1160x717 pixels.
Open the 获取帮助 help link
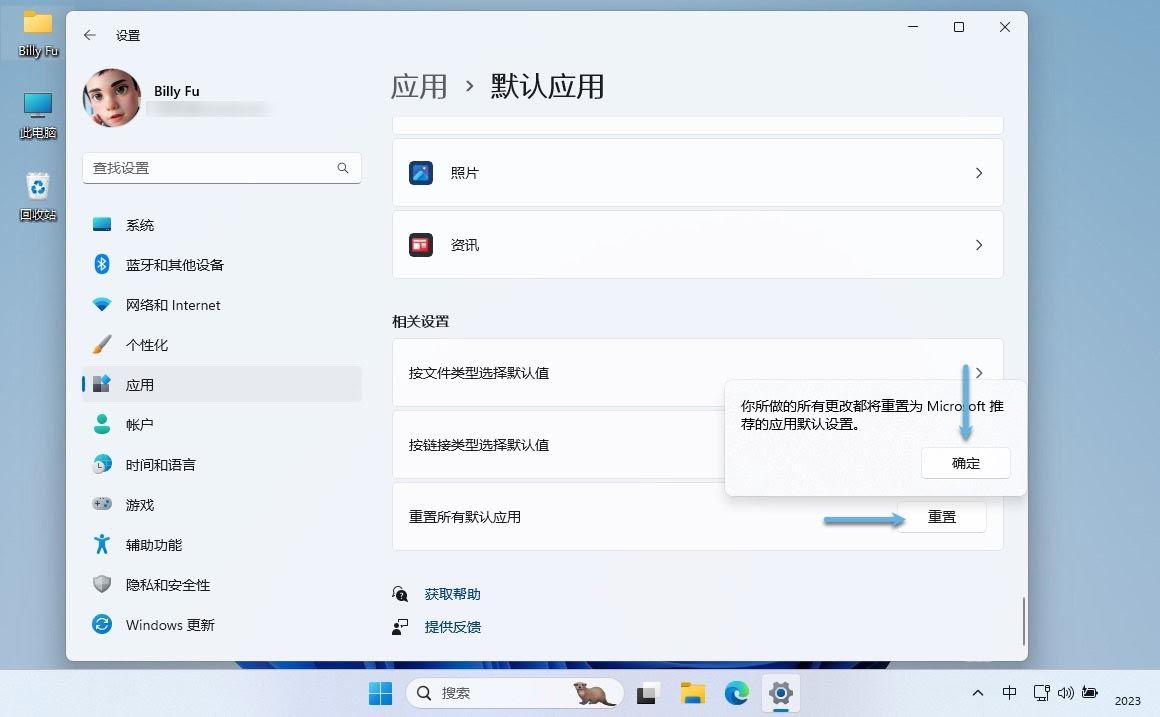pyautogui.click(x=452, y=594)
